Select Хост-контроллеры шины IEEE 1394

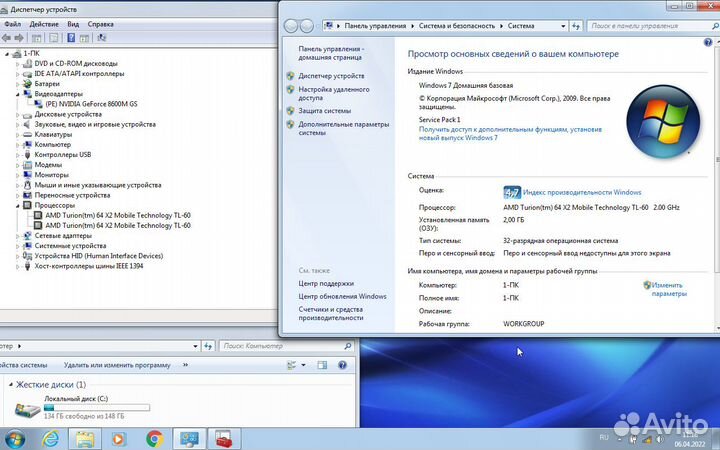pyautogui.click(x=89, y=266)
